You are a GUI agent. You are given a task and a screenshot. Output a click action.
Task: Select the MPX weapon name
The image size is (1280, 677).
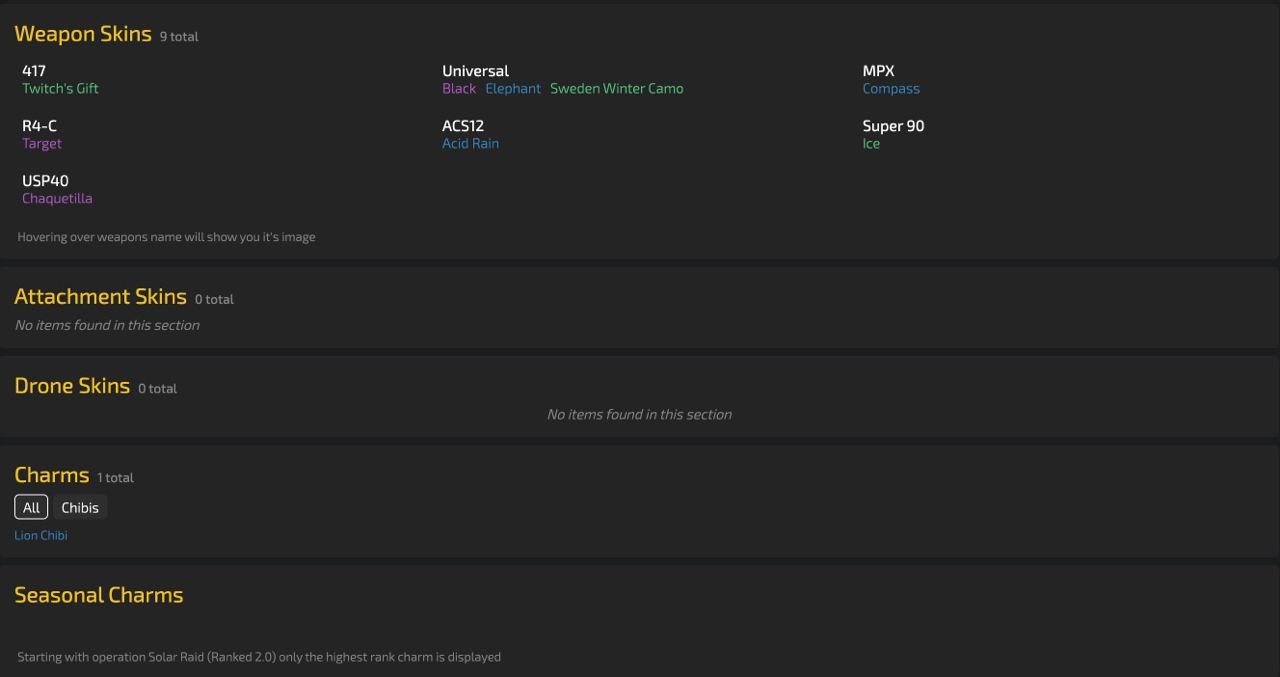coord(878,71)
